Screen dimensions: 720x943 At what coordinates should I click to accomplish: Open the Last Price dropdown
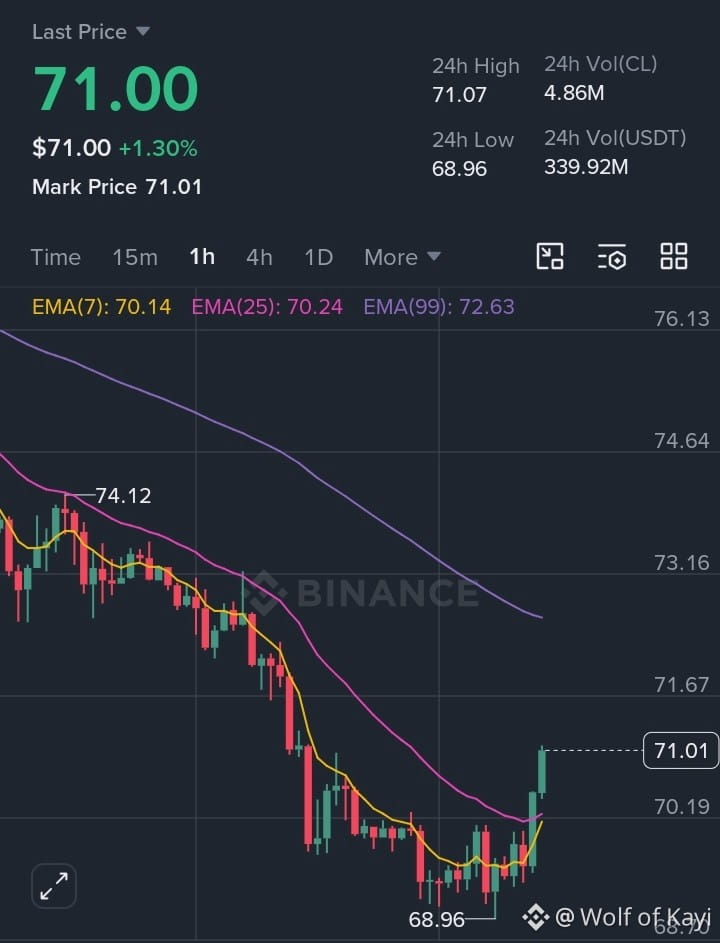tap(91, 31)
